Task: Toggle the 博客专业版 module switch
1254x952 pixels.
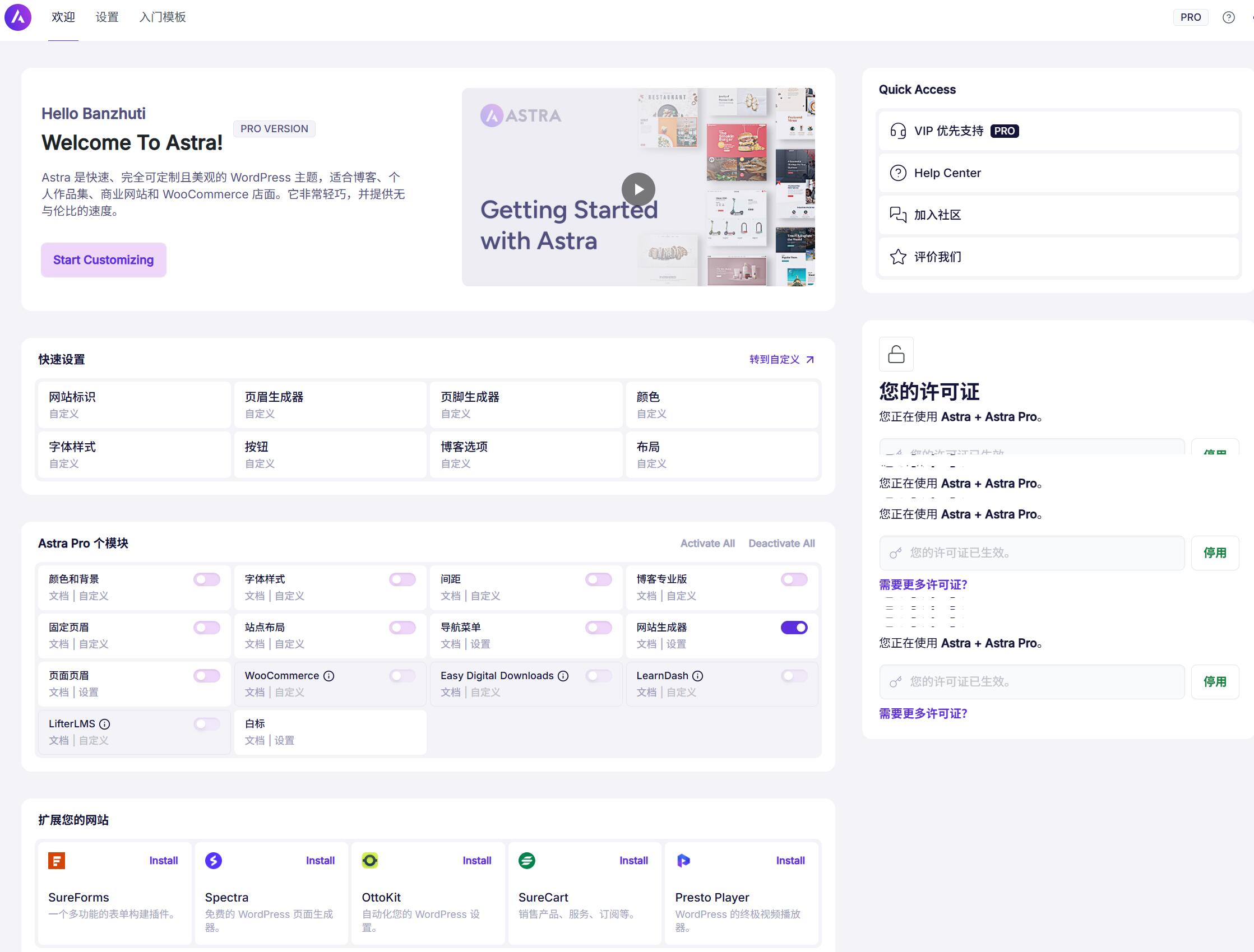Action: tap(794, 579)
